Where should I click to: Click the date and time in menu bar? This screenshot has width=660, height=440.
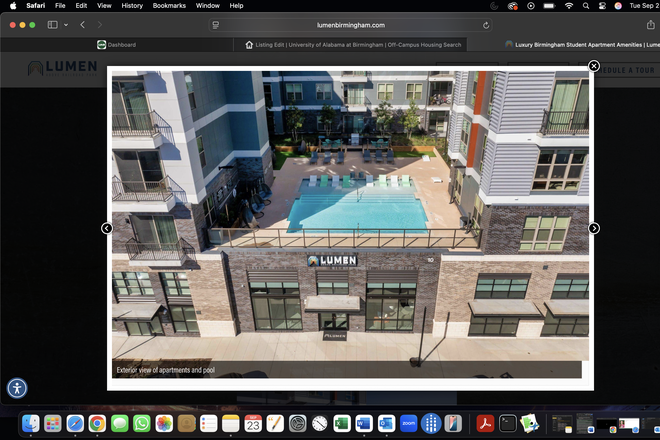pos(644,5)
